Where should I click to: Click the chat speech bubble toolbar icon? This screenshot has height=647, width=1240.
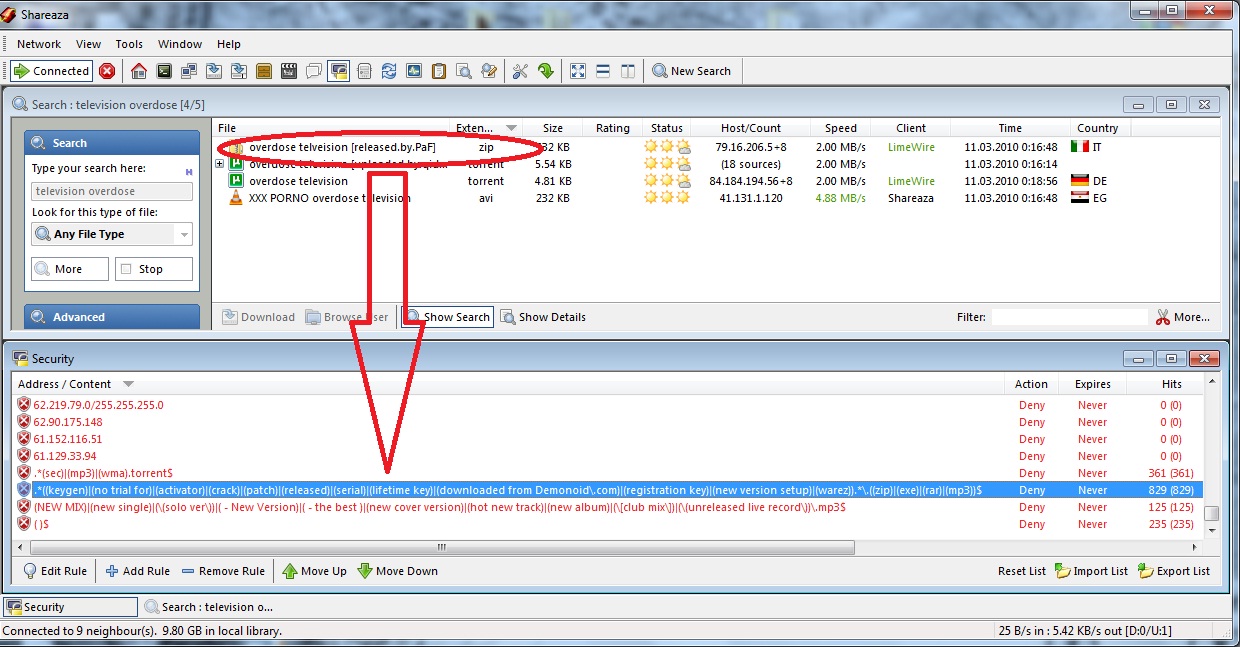(x=314, y=71)
